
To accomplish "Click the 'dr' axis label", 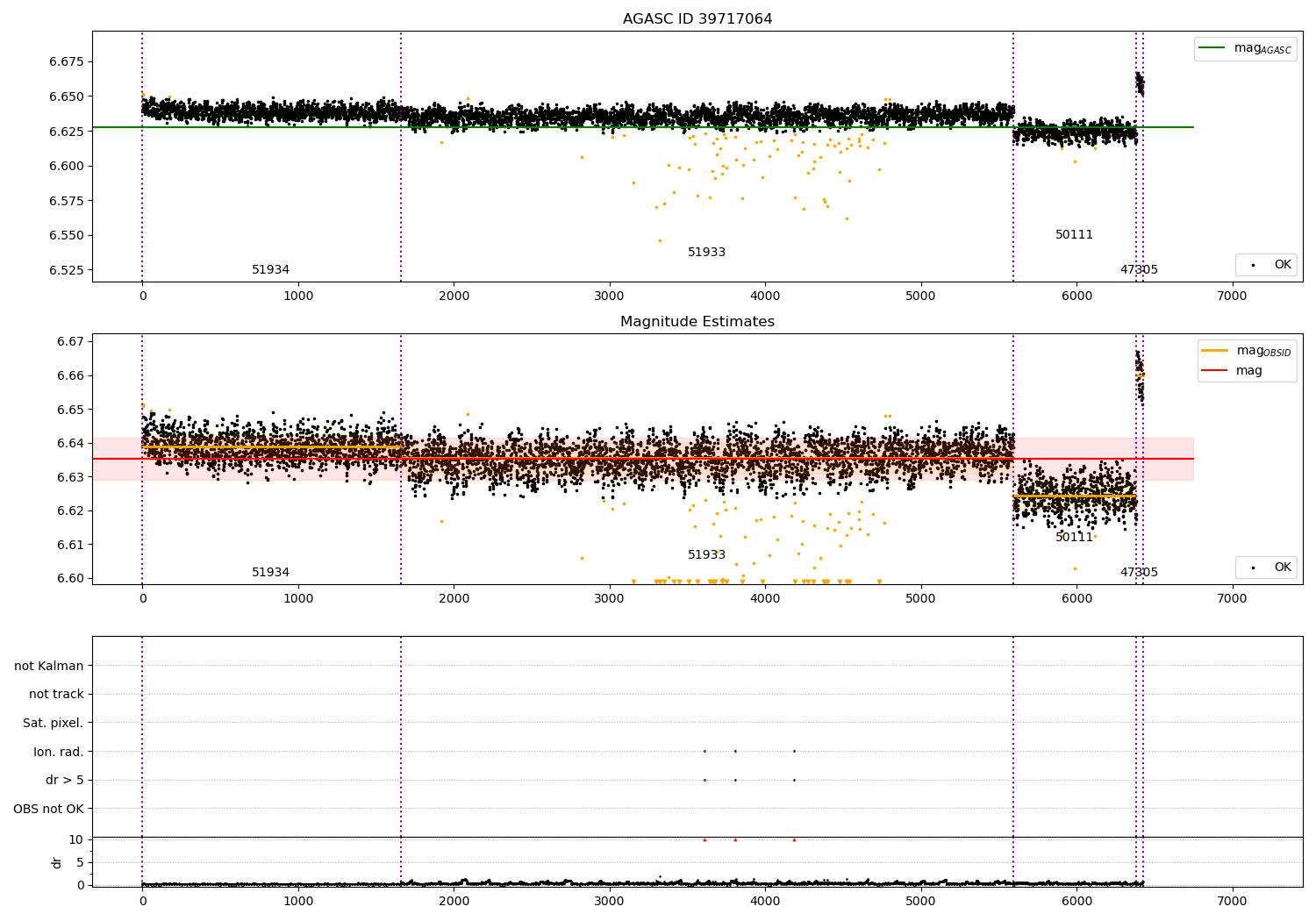I will pos(57,863).
